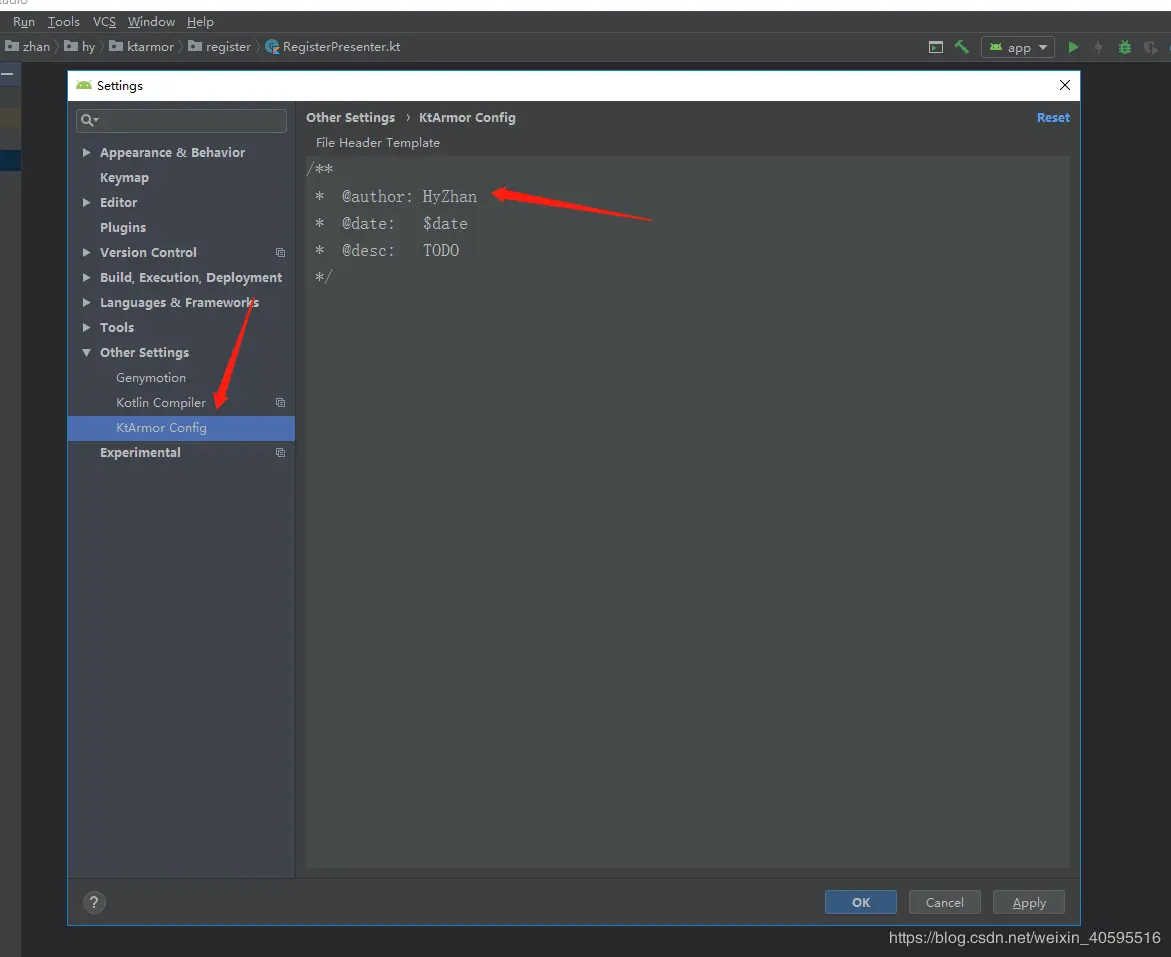The width and height of the screenshot is (1171, 957).
Task: Select KtArmor Config settings item
Action: coord(181,428)
